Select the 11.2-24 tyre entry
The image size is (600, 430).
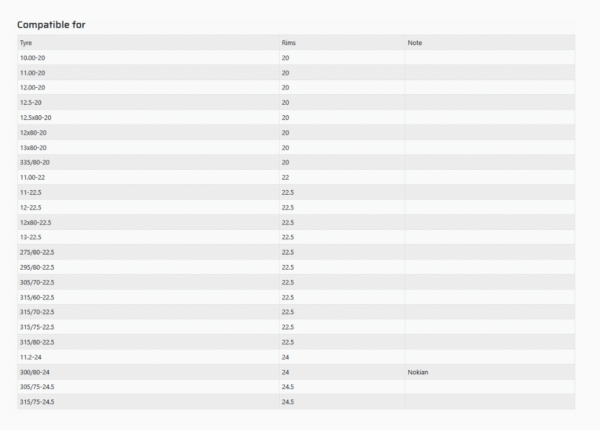(31, 357)
